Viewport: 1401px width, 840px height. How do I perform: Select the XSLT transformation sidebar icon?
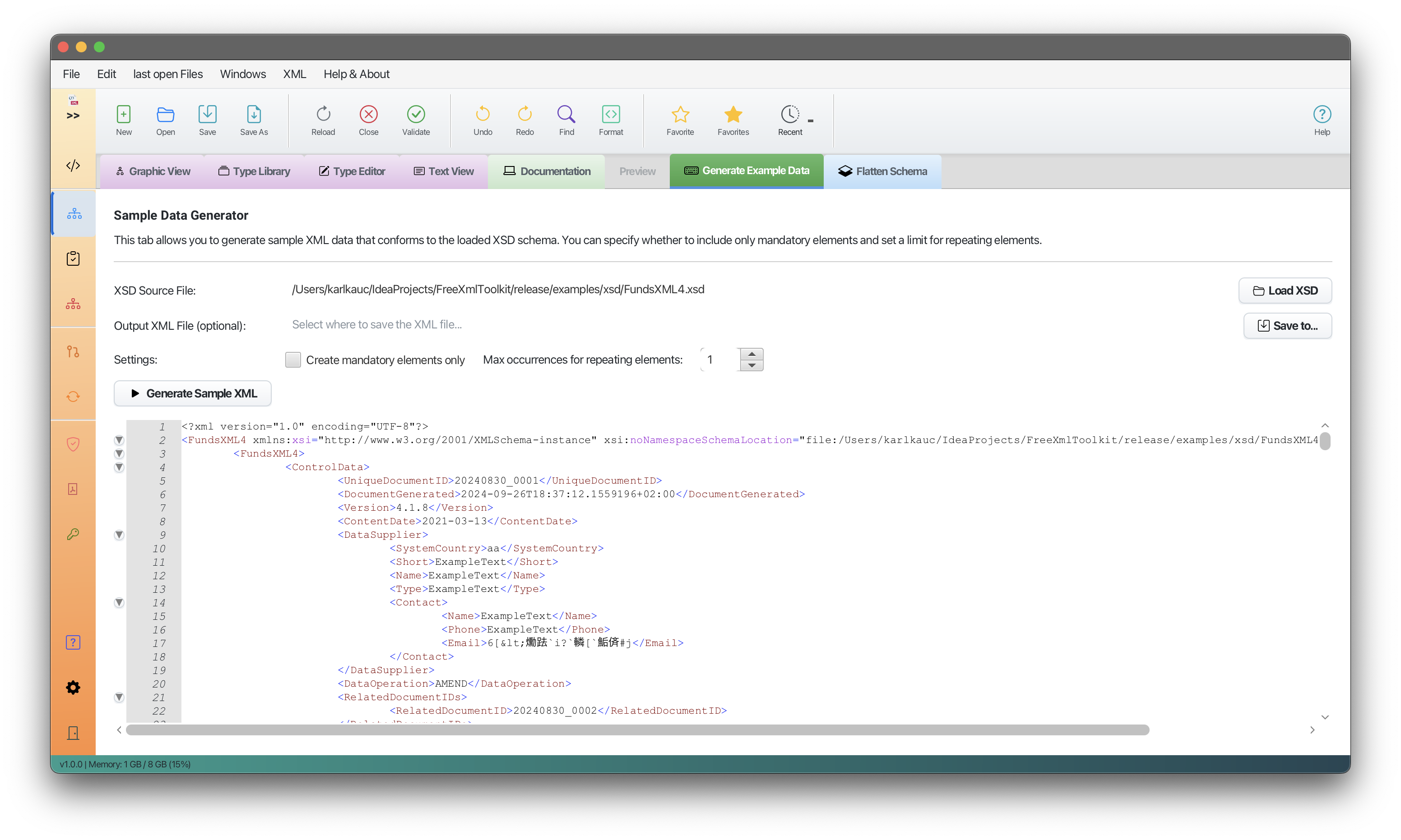(x=73, y=351)
